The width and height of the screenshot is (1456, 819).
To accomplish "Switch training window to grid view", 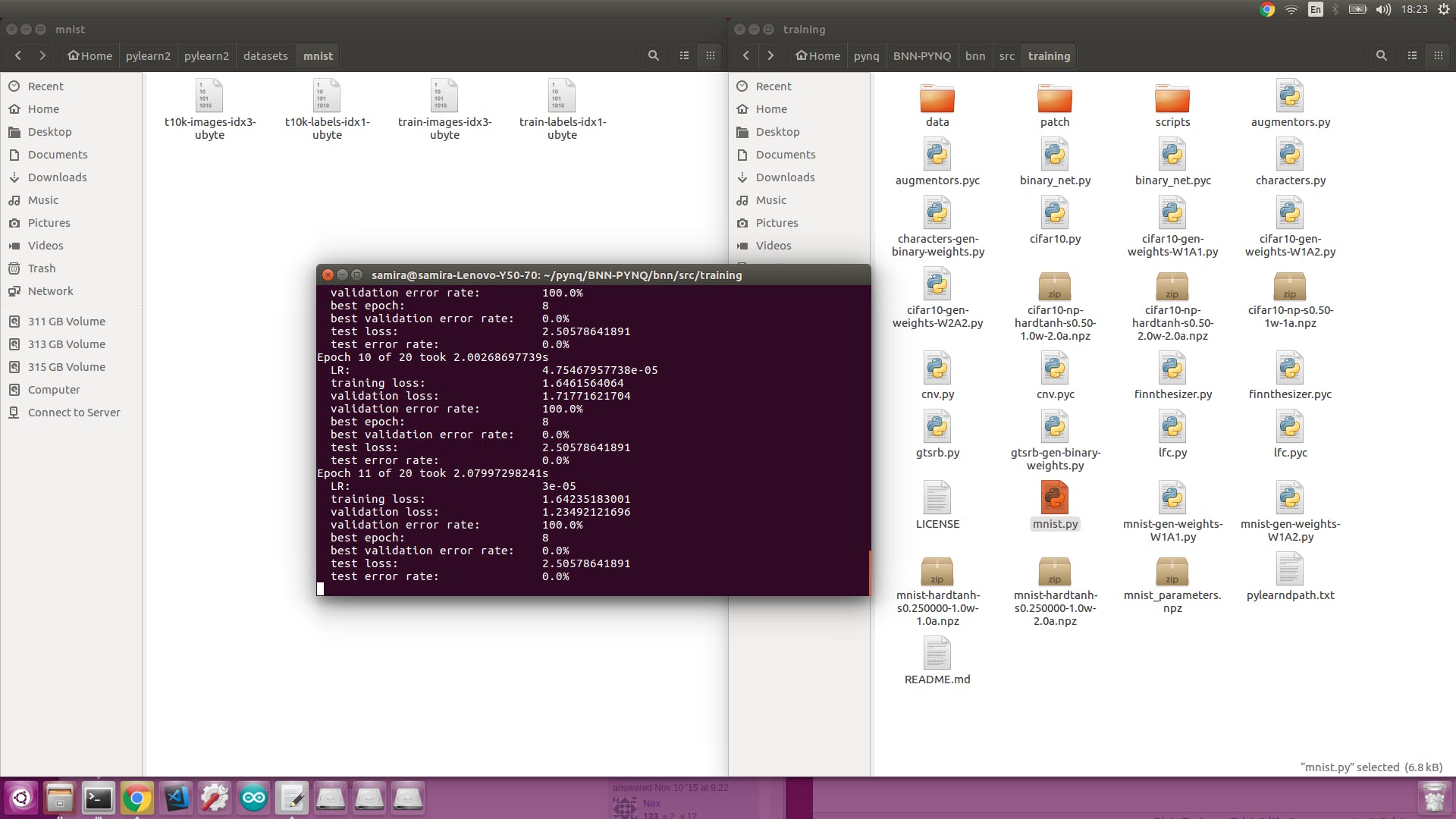I will [1439, 55].
